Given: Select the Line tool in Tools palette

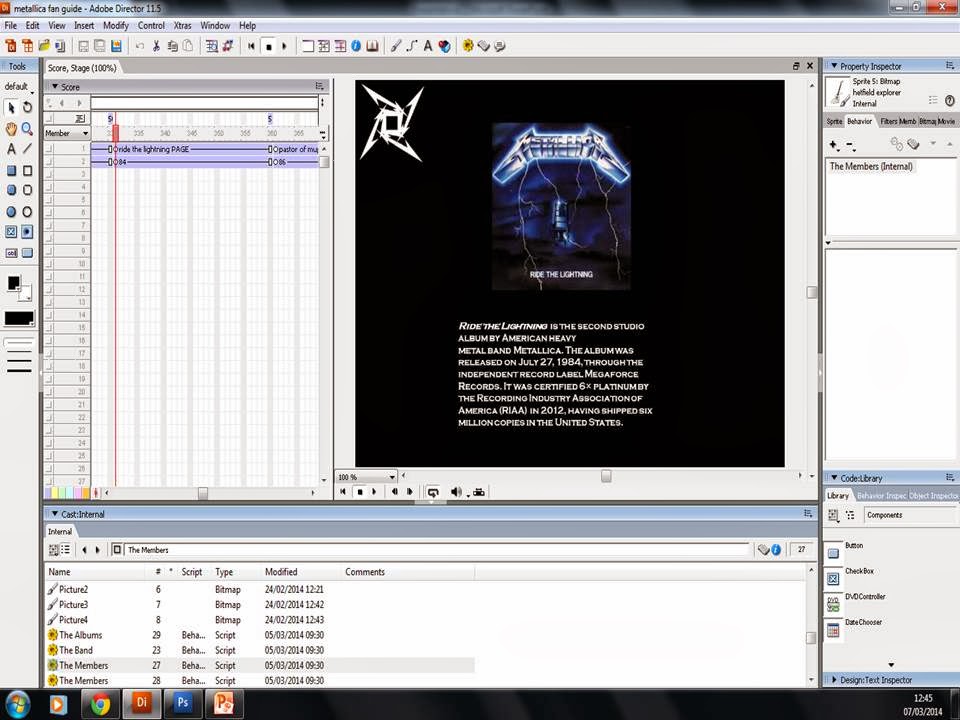Looking at the screenshot, I should [28, 149].
